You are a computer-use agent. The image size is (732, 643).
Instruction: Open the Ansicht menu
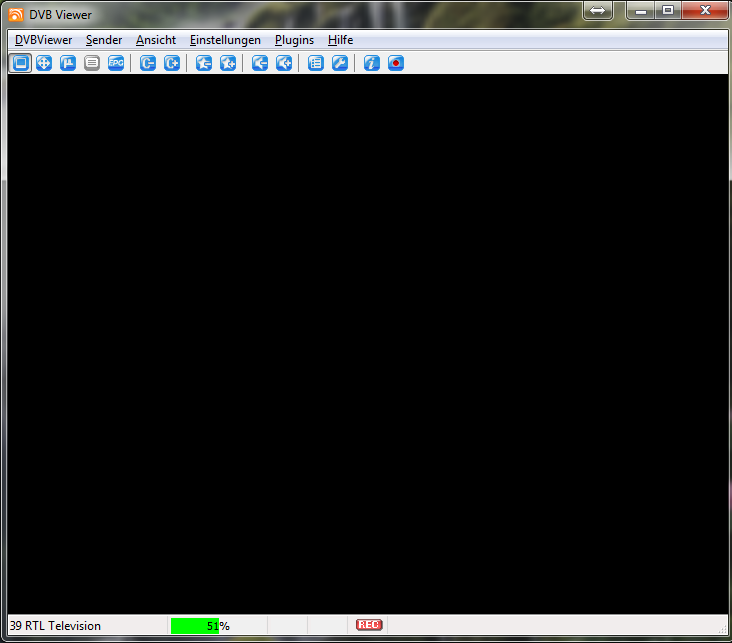tap(156, 40)
